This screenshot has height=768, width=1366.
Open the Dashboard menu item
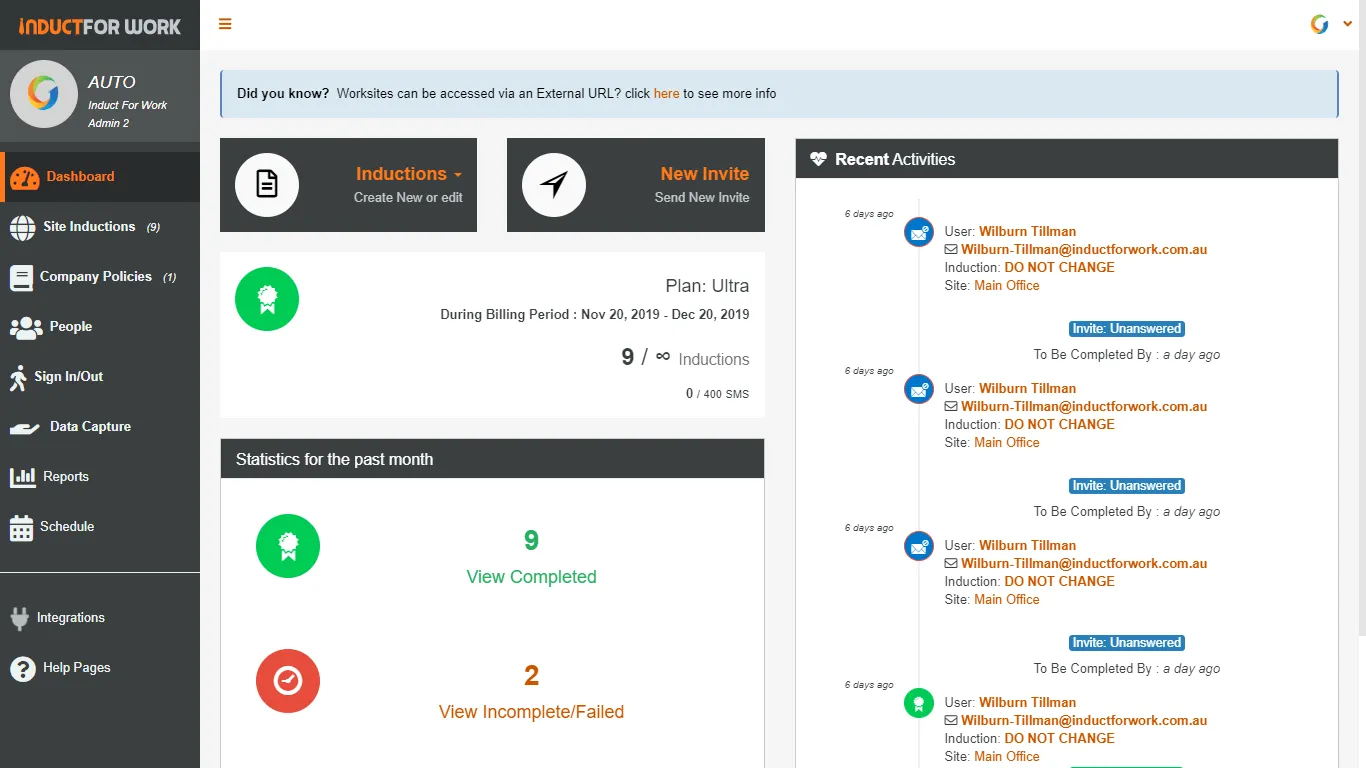(x=100, y=177)
